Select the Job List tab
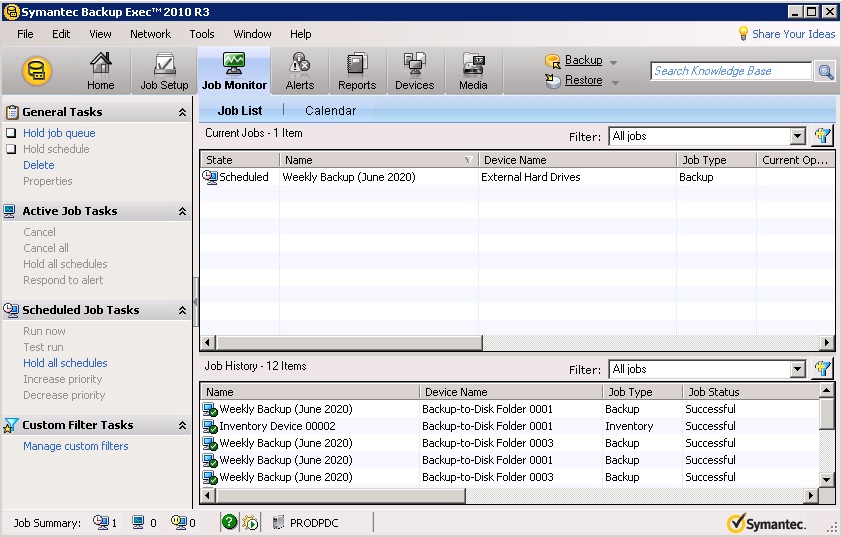 tap(239, 111)
